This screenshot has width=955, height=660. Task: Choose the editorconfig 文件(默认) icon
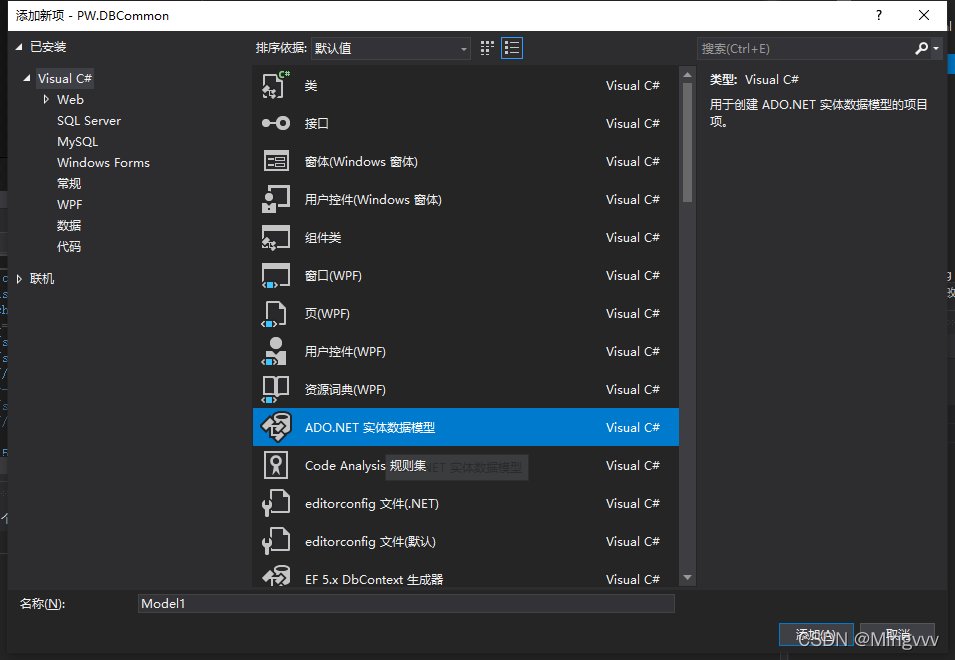coord(276,541)
